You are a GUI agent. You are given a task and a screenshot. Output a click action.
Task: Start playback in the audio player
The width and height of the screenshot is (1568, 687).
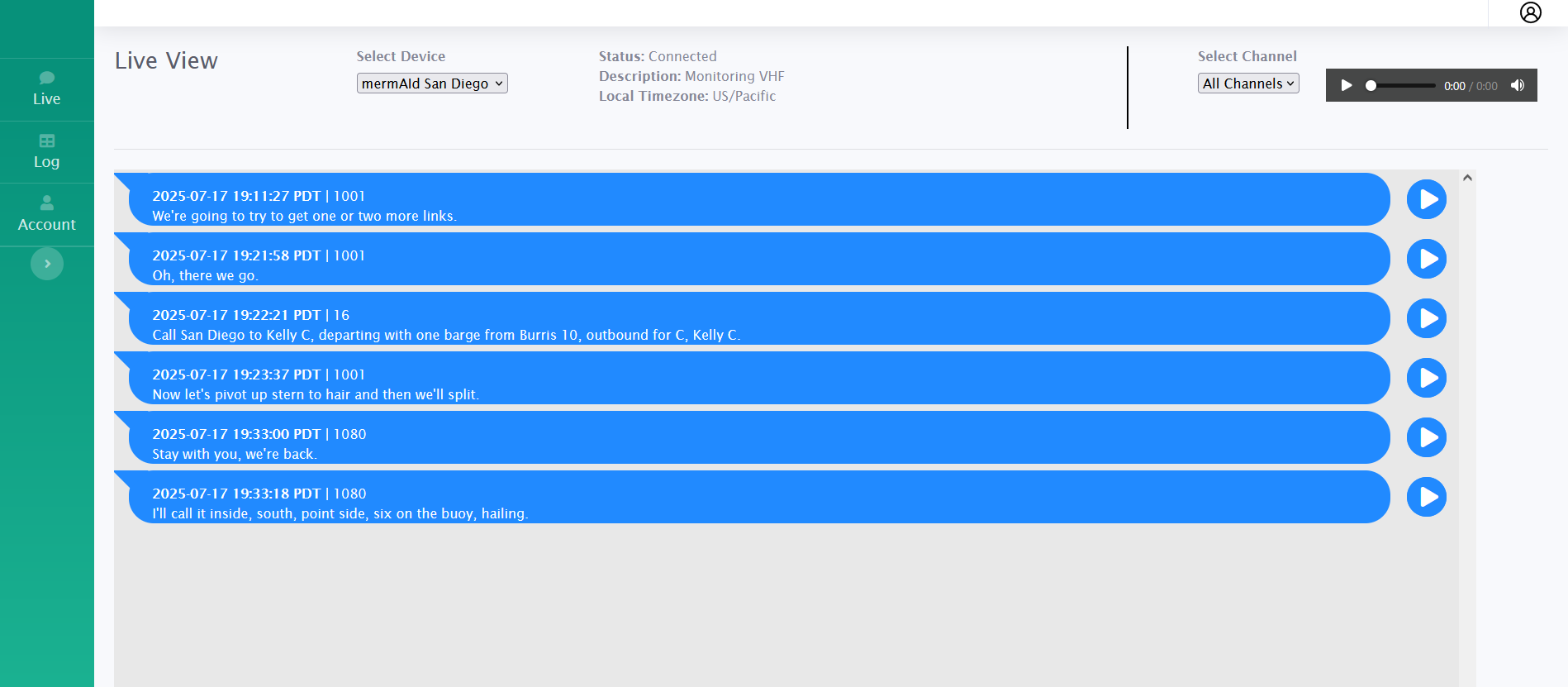click(1347, 85)
